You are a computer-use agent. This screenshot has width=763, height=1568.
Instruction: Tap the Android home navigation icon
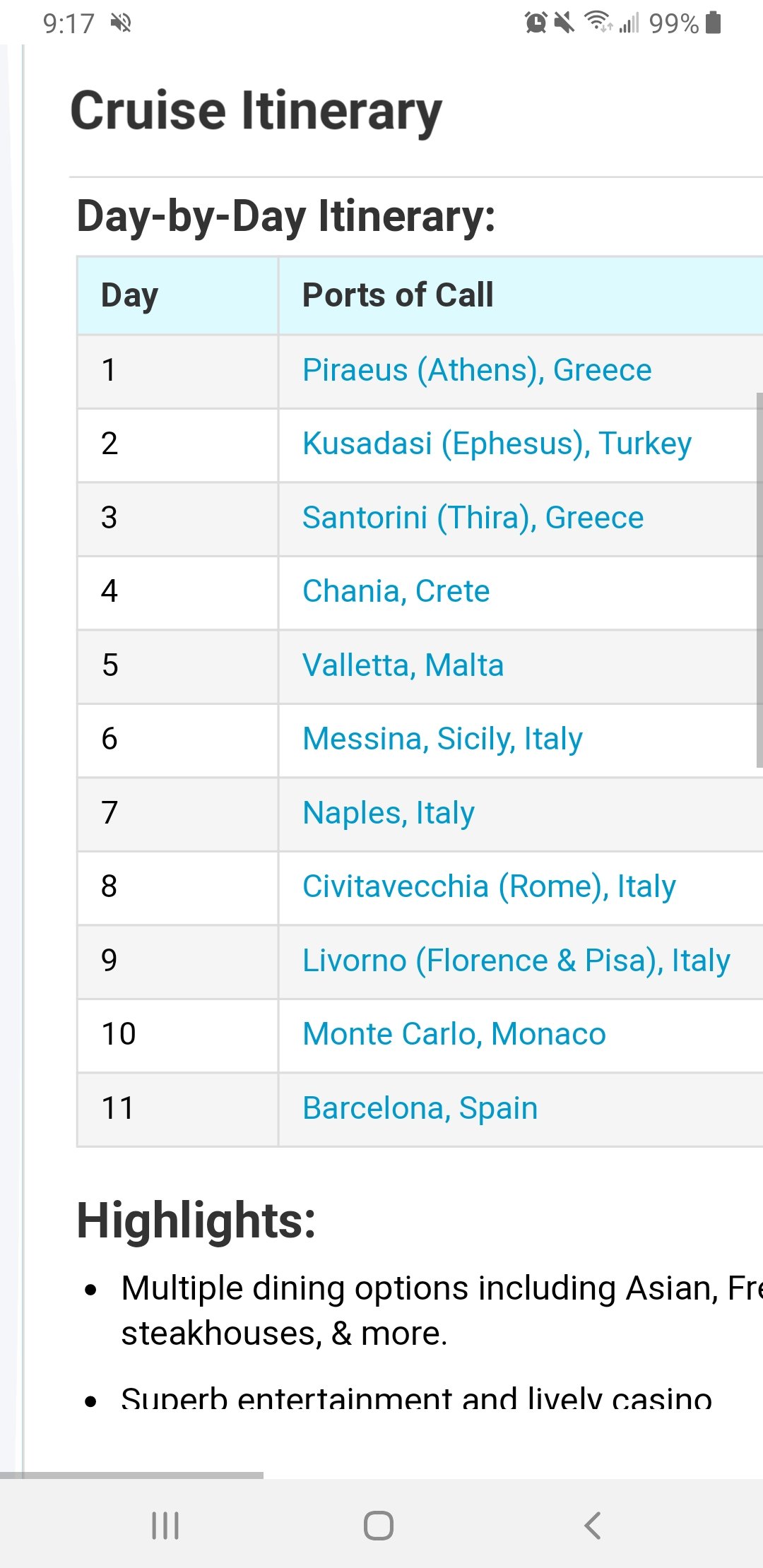coord(379,1526)
